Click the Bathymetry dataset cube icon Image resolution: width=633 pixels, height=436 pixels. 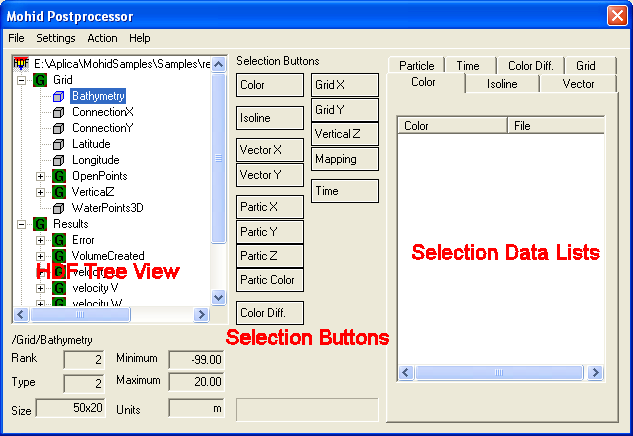(58, 96)
